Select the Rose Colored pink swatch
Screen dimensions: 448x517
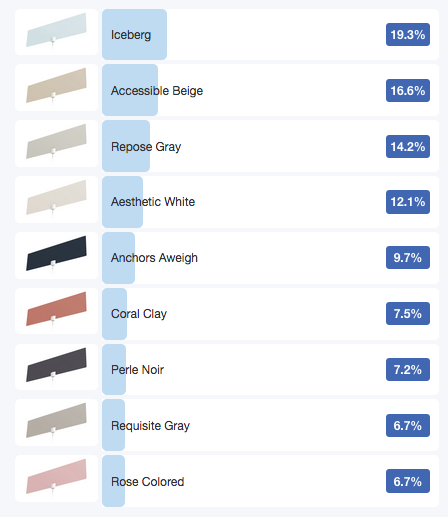click(x=56, y=478)
